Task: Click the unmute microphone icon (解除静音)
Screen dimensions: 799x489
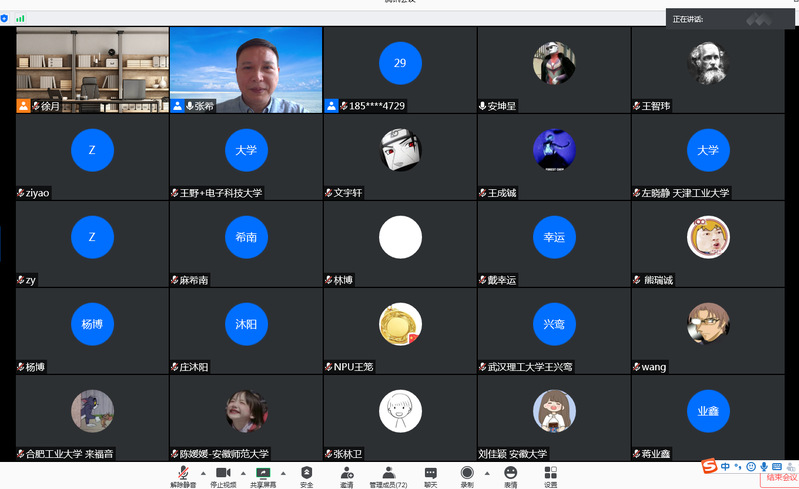Action: tap(183, 473)
